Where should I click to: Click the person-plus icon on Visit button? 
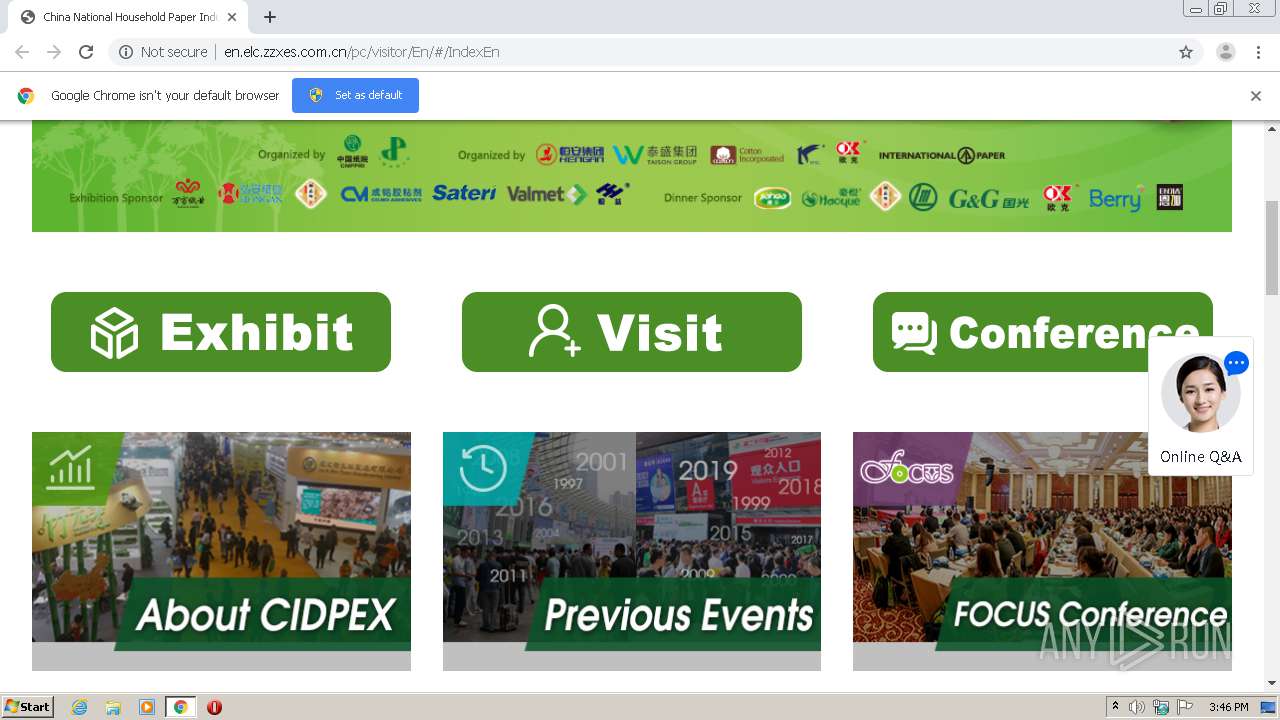(555, 332)
